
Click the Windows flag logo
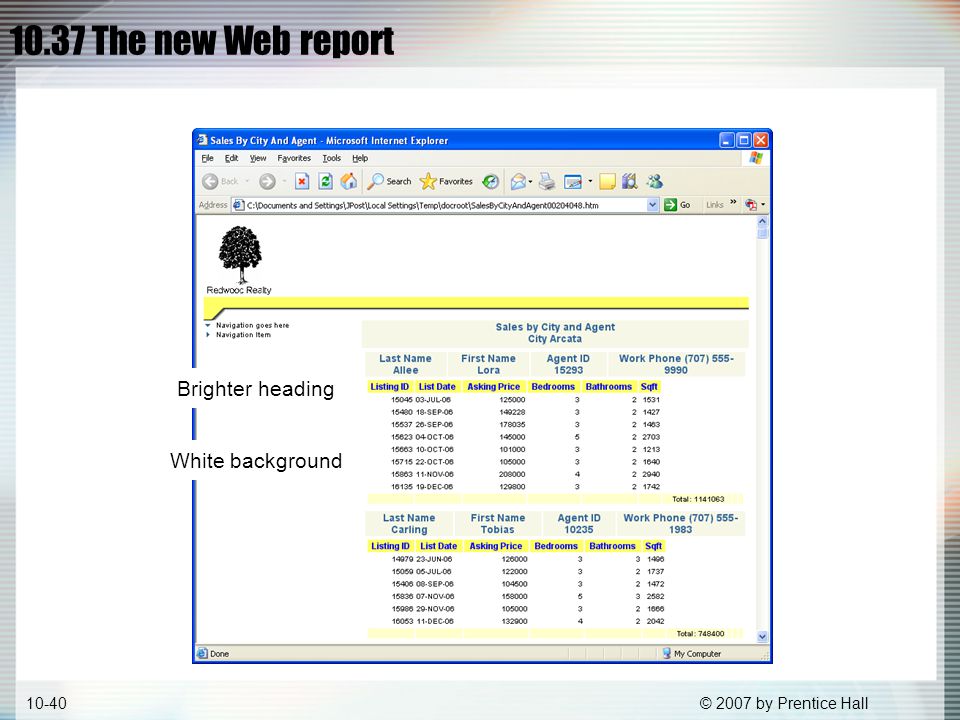[756, 158]
